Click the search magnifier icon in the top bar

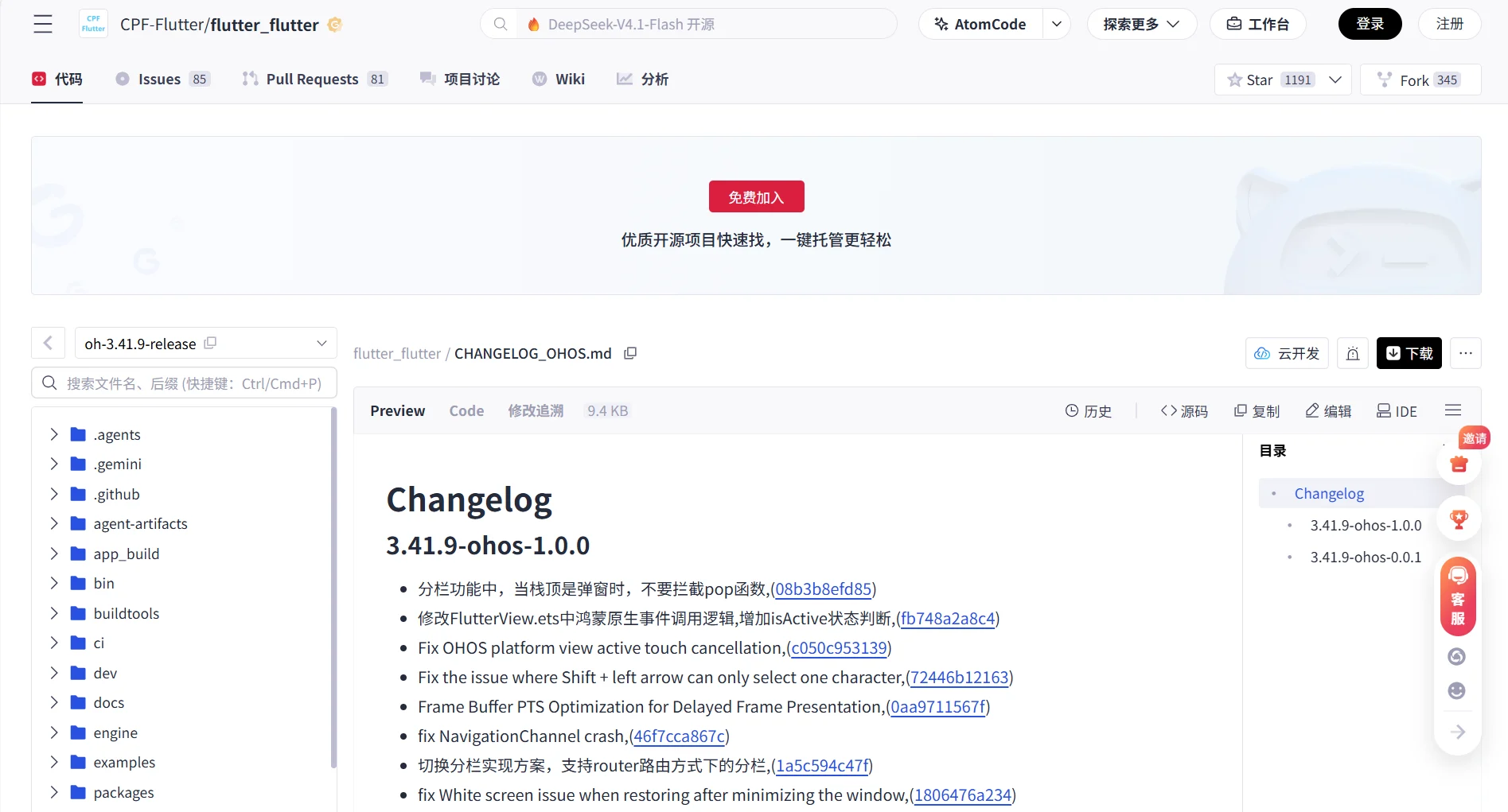coord(501,24)
